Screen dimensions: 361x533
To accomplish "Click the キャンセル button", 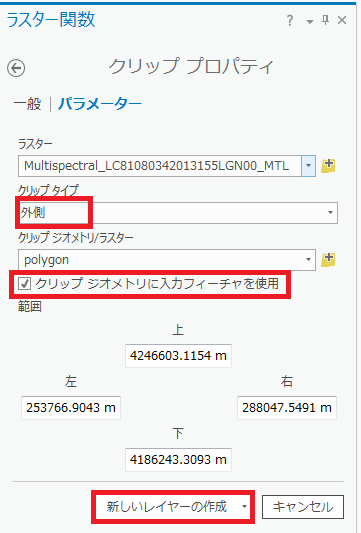I will (303, 507).
